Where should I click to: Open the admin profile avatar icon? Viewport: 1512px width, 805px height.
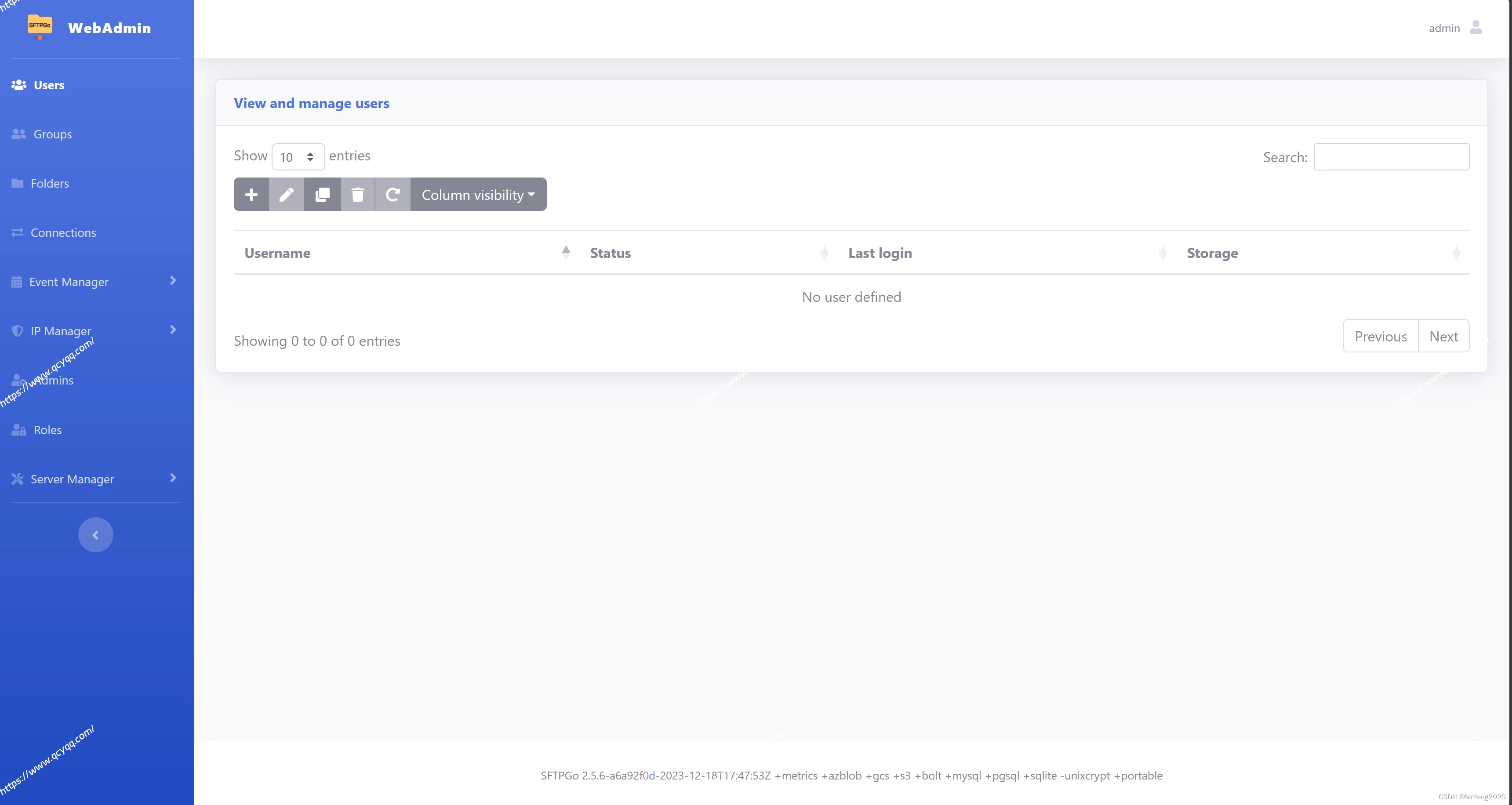1476,28
